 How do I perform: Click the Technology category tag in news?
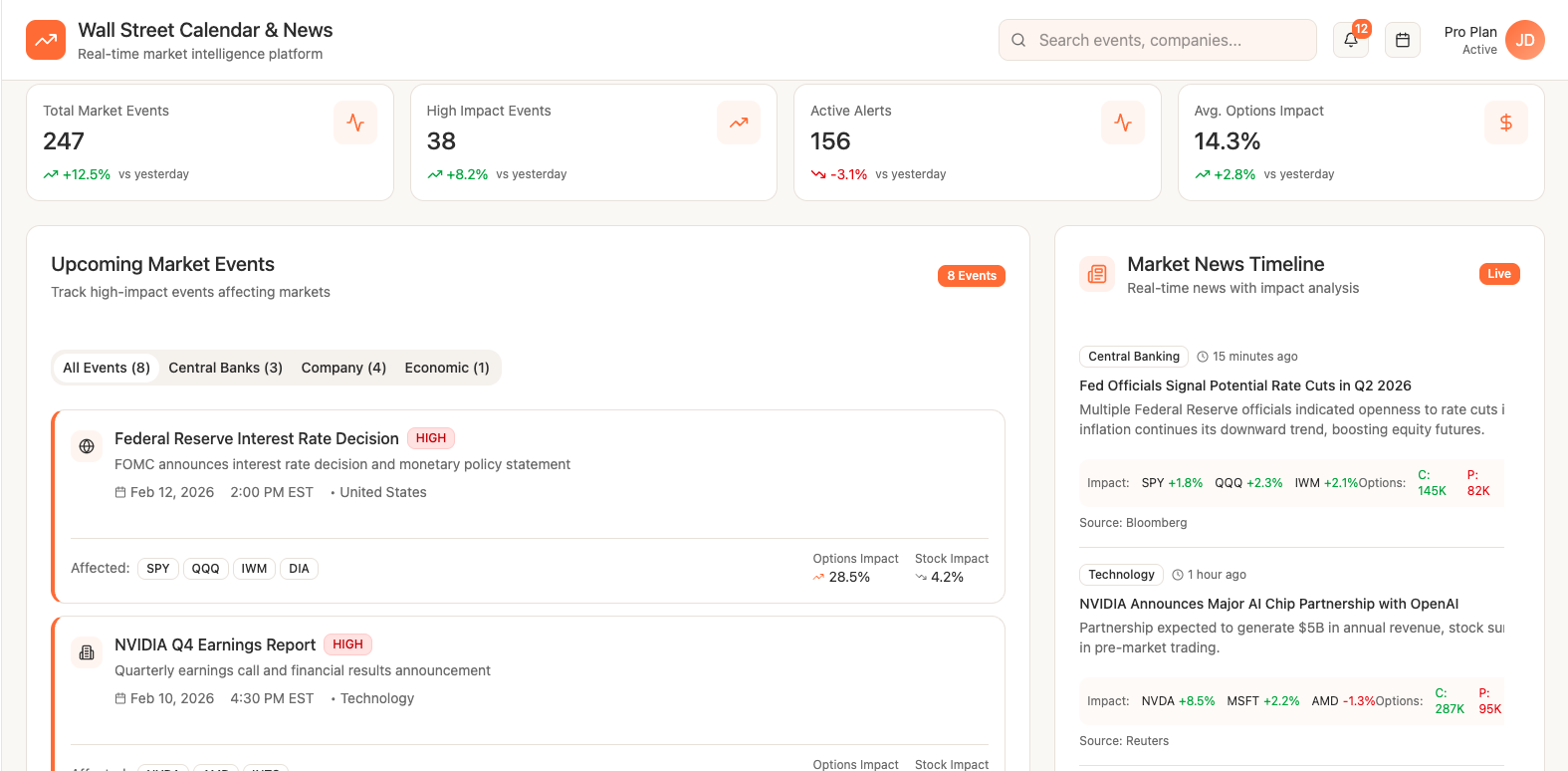pyautogui.click(x=1121, y=575)
